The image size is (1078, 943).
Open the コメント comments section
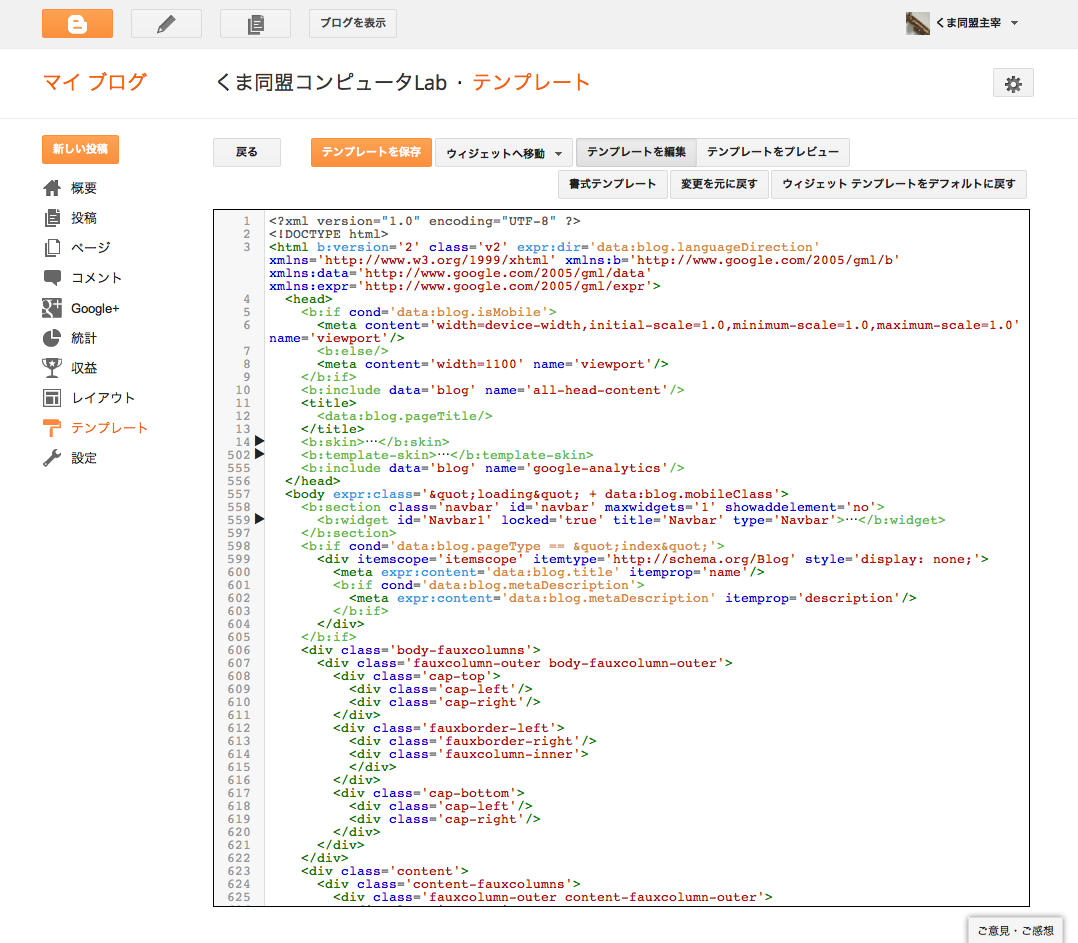[x=97, y=278]
